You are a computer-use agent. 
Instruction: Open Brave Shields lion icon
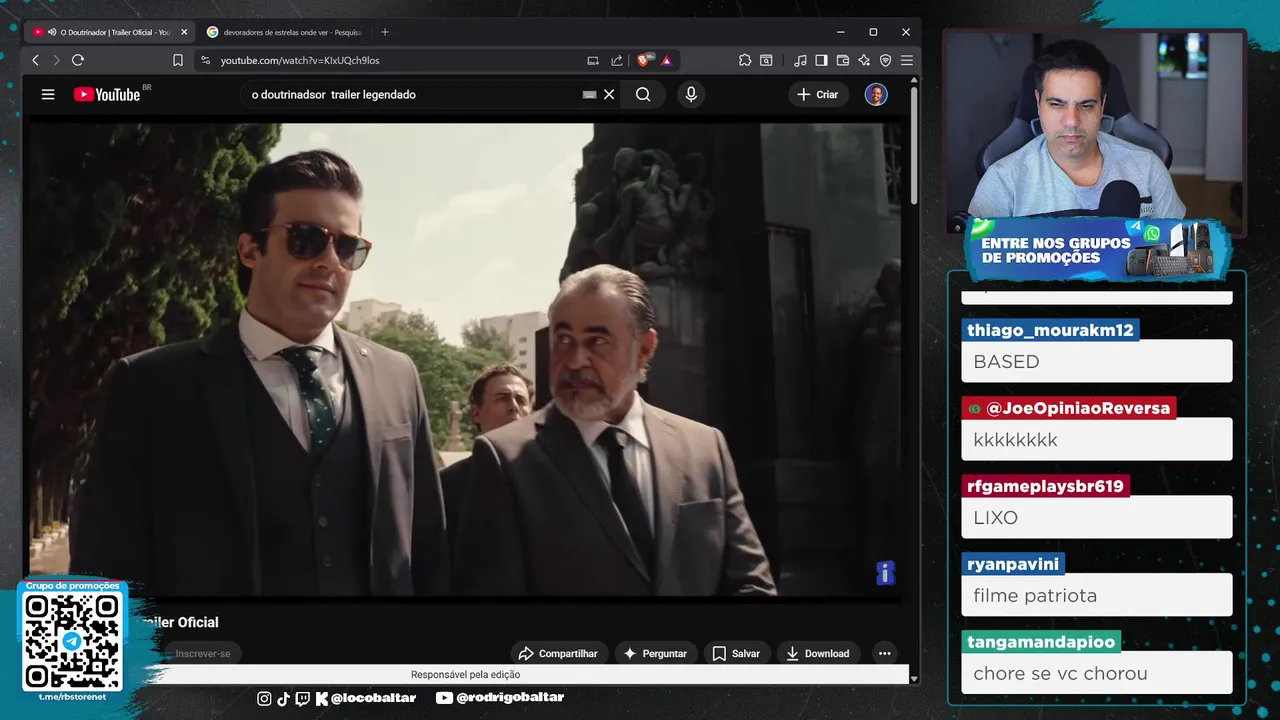[x=644, y=60]
